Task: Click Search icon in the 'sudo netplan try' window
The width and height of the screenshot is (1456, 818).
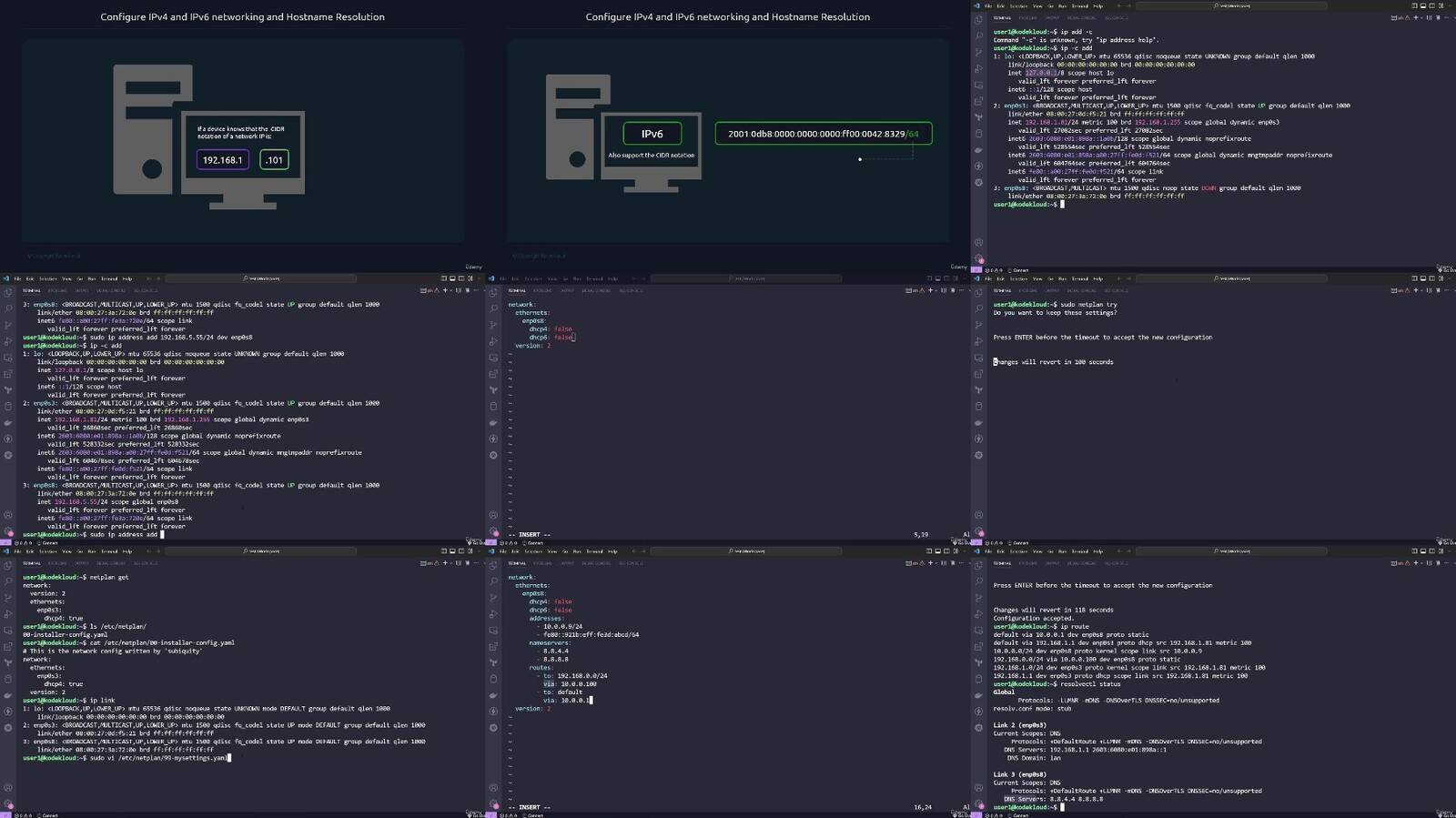Action: (978, 308)
